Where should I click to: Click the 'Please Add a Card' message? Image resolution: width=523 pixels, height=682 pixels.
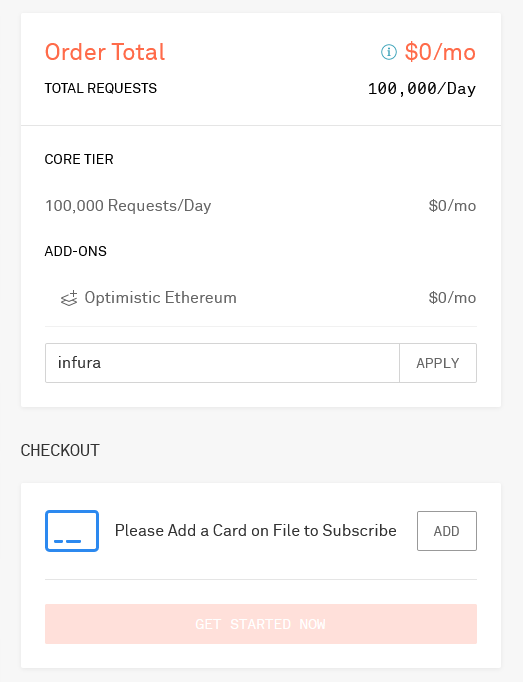coord(255,531)
